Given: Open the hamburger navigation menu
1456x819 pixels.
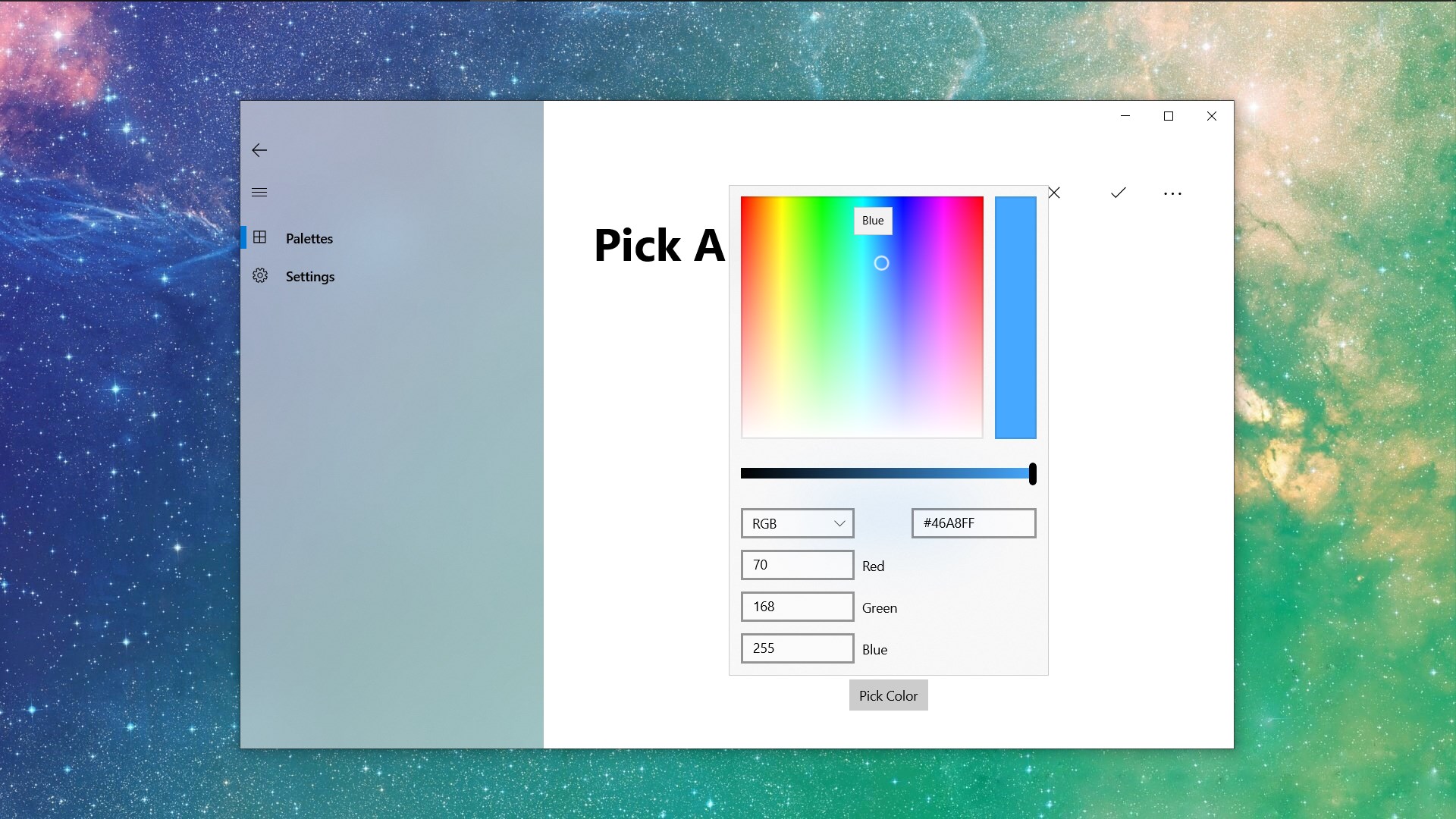Looking at the screenshot, I should click(x=259, y=193).
